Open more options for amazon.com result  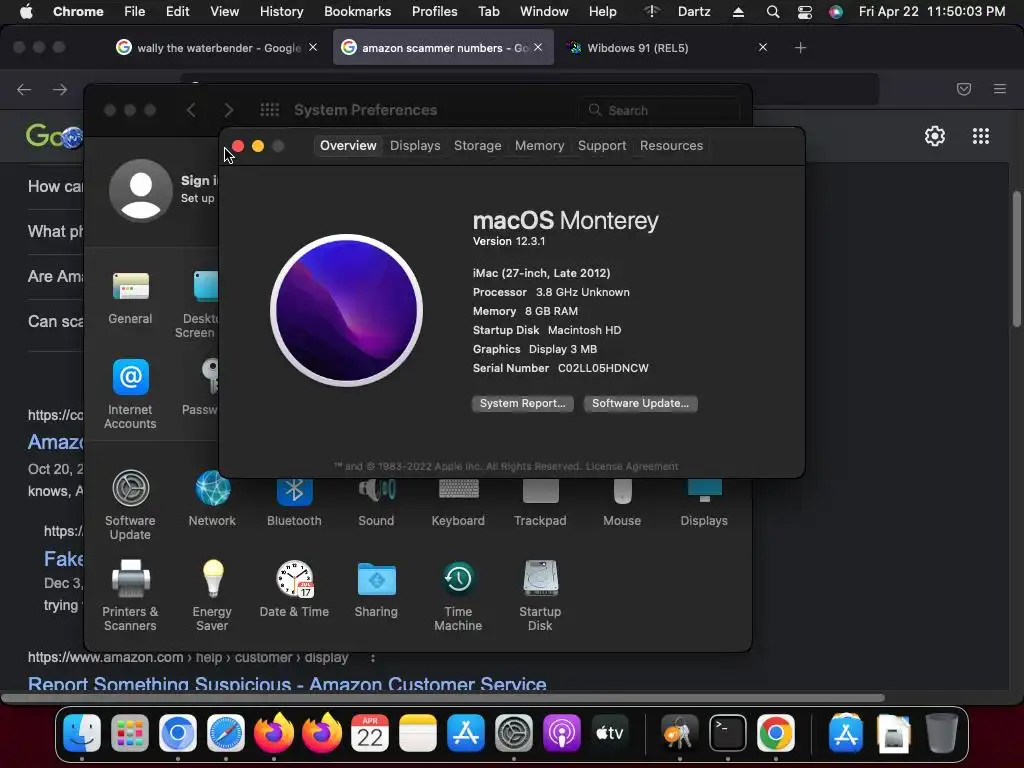373,658
